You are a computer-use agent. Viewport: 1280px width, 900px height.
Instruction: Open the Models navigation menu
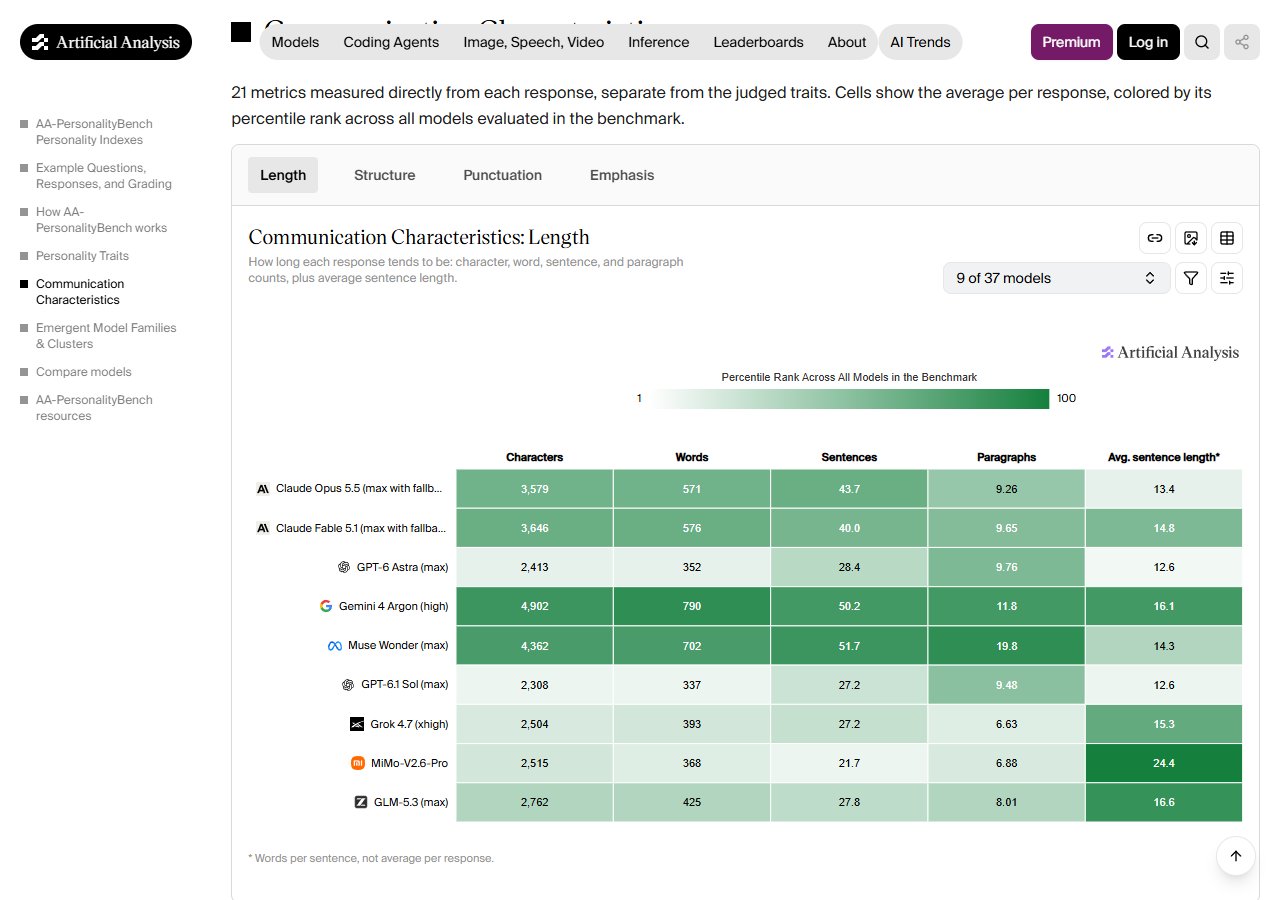click(295, 42)
